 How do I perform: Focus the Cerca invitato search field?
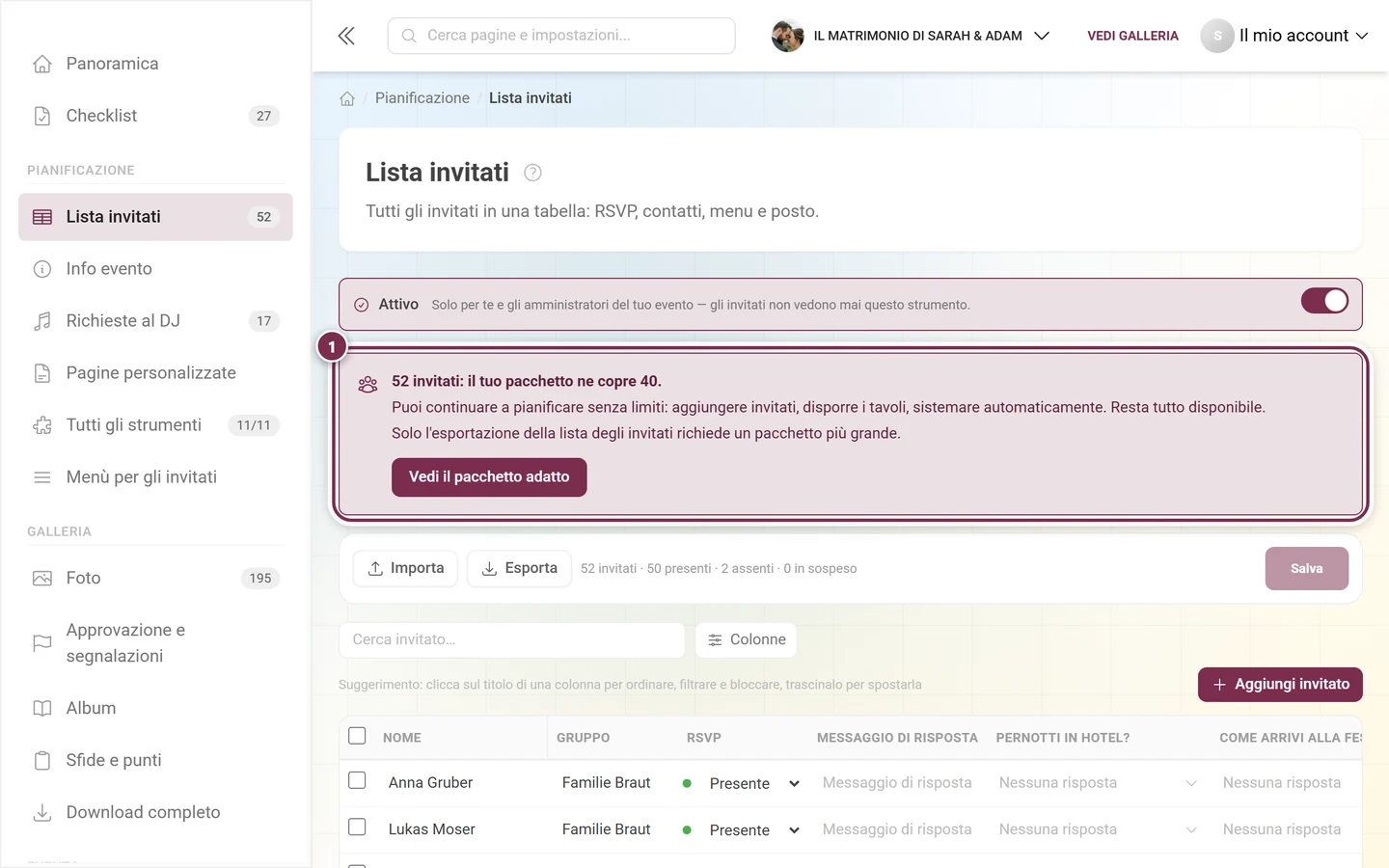pyautogui.click(x=511, y=640)
